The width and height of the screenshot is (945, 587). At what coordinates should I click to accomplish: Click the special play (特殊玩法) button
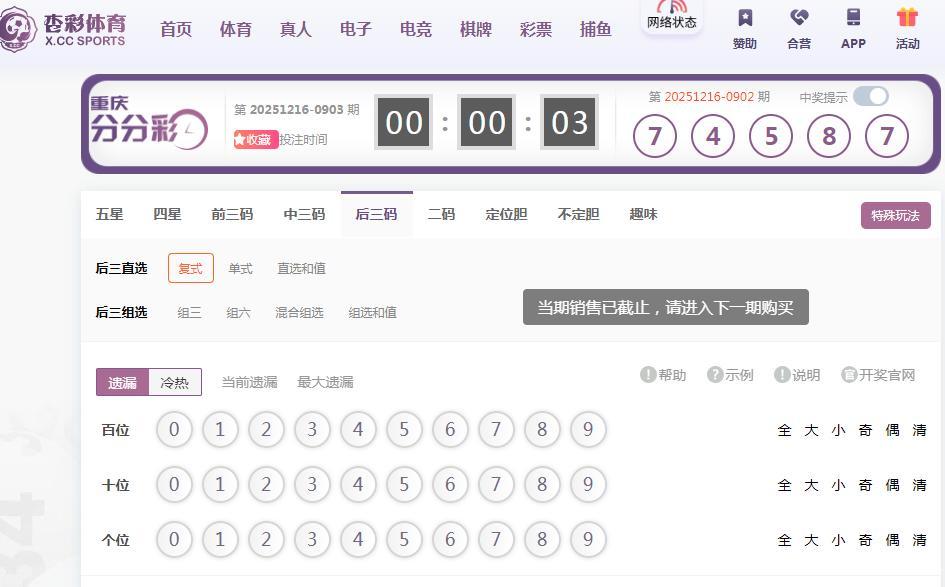tap(895, 215)
